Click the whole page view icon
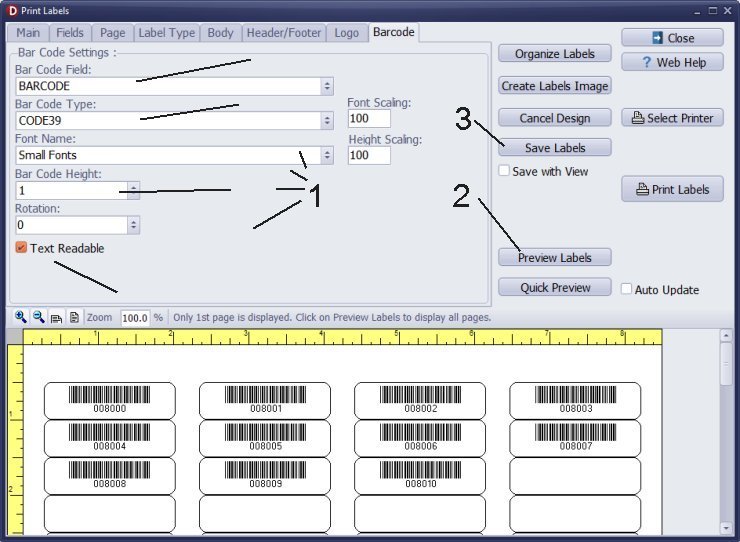Viewport: 740px width, 542px height. pos(73,317)
